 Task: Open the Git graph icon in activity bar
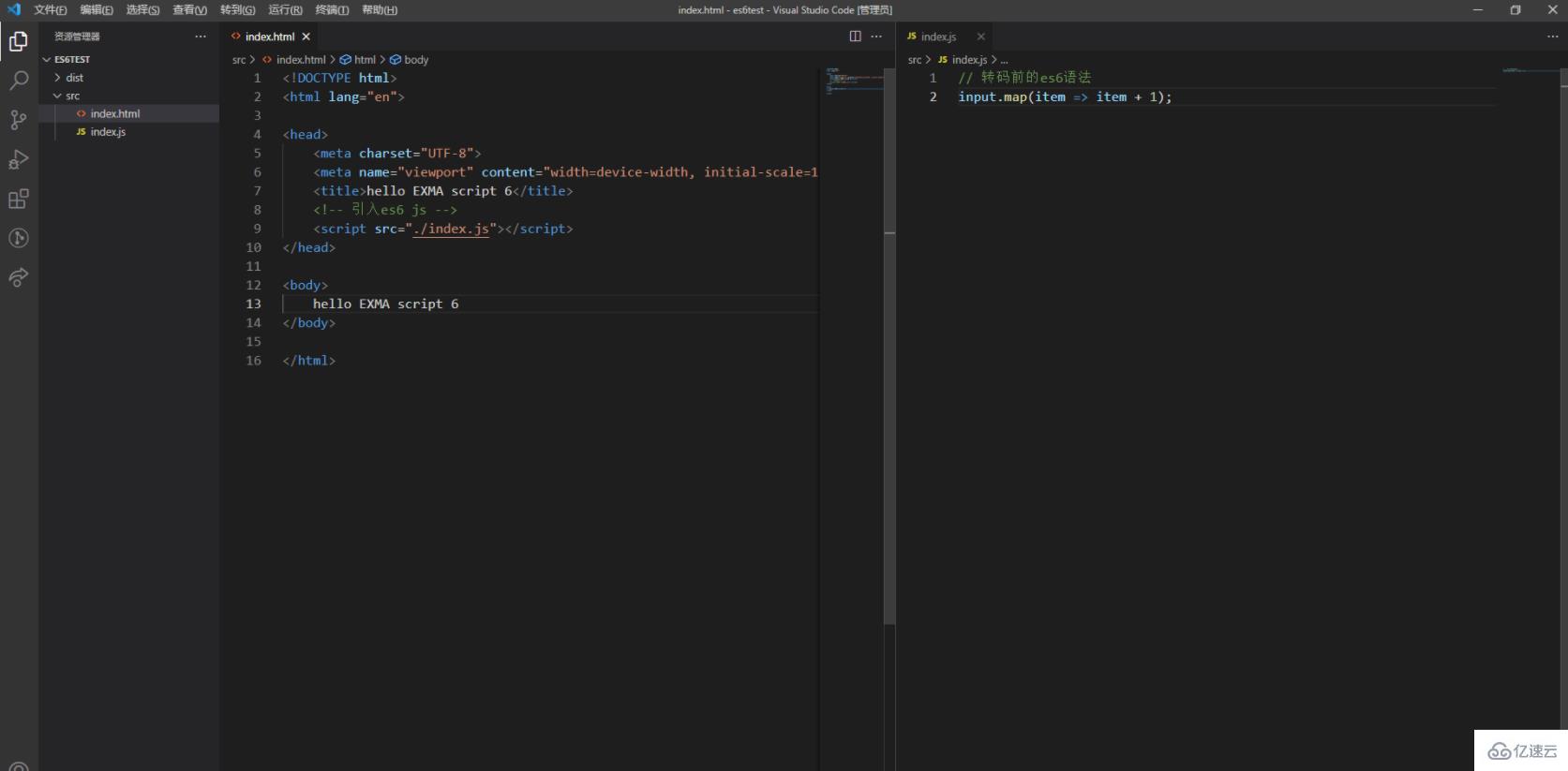(18, 238)
